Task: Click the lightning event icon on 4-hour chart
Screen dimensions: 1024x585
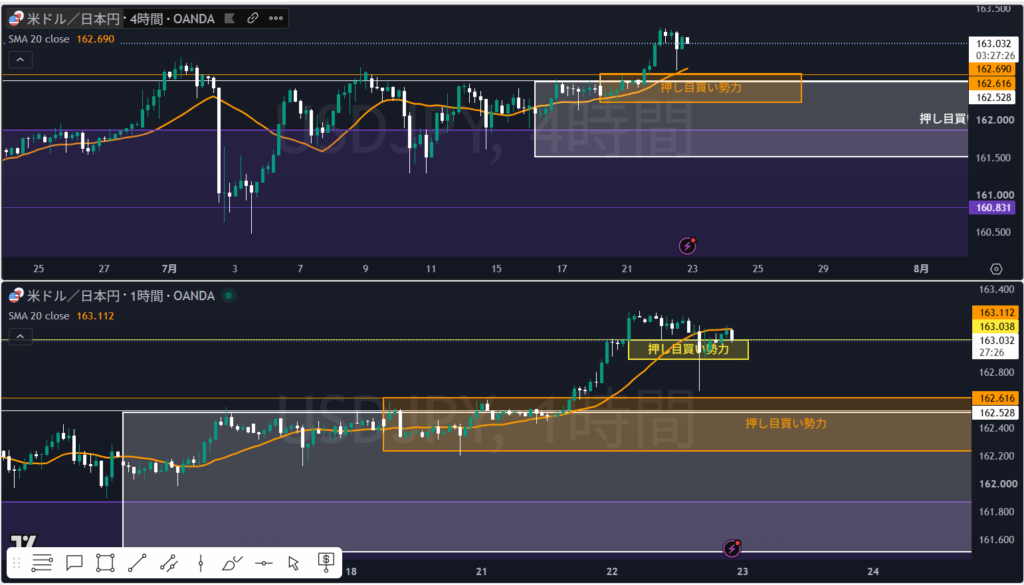Action: (688, 245)
